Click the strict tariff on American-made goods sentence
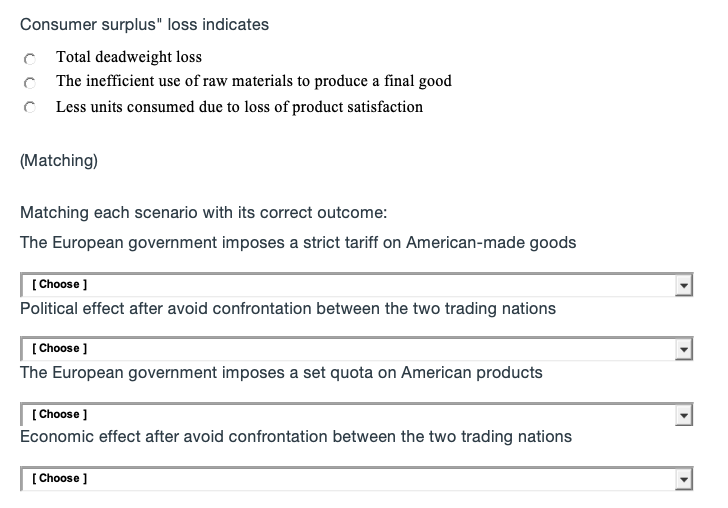728x508 pixels. point(298,243)
